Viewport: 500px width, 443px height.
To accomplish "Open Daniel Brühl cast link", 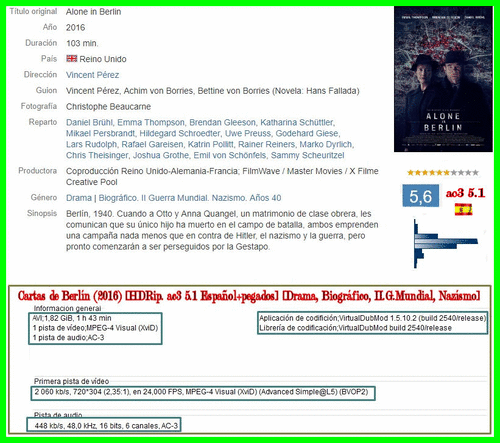I will [89, 123].
